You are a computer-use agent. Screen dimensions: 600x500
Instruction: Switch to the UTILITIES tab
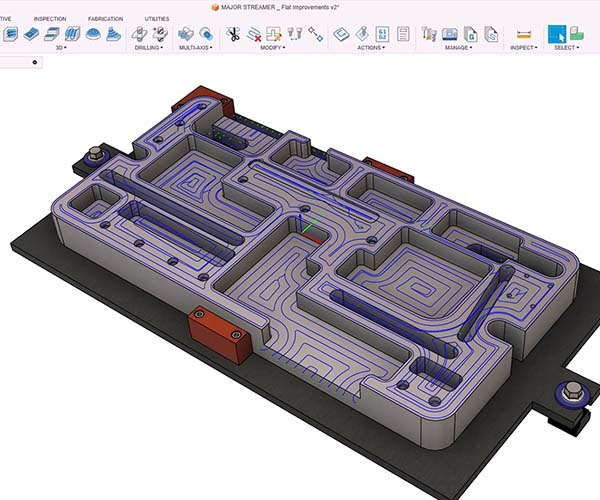point(157,19)
